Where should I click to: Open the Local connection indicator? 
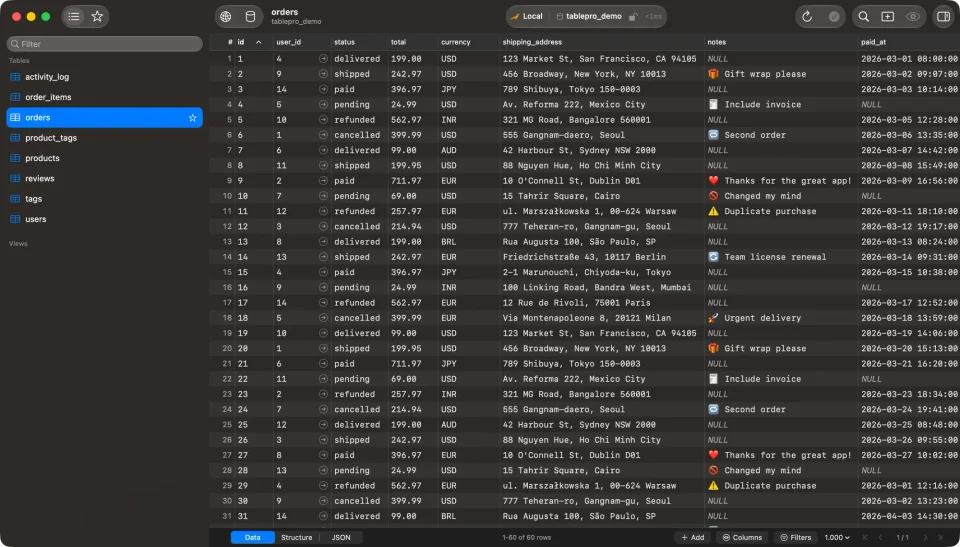(527, 17)
